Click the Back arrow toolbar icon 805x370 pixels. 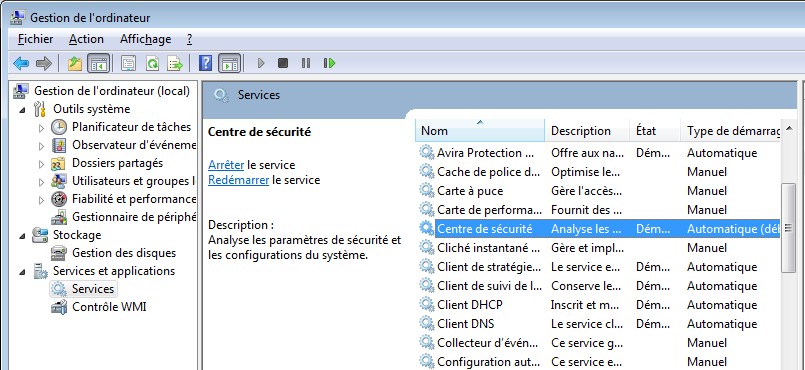[21, 64]
